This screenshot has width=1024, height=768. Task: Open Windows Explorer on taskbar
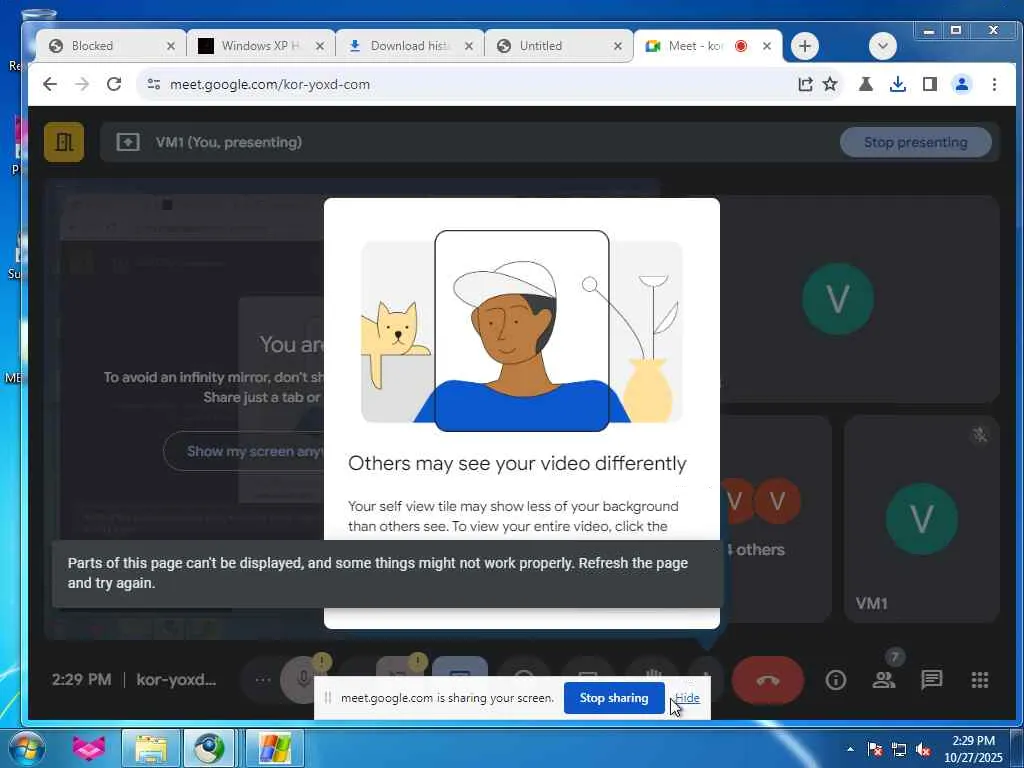pos(151,748)
